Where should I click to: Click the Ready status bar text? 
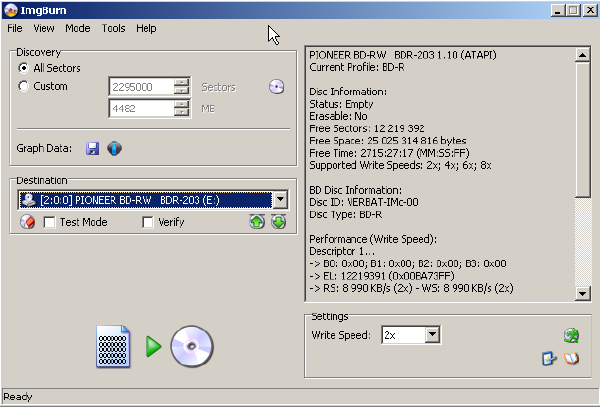click(18, 397)
